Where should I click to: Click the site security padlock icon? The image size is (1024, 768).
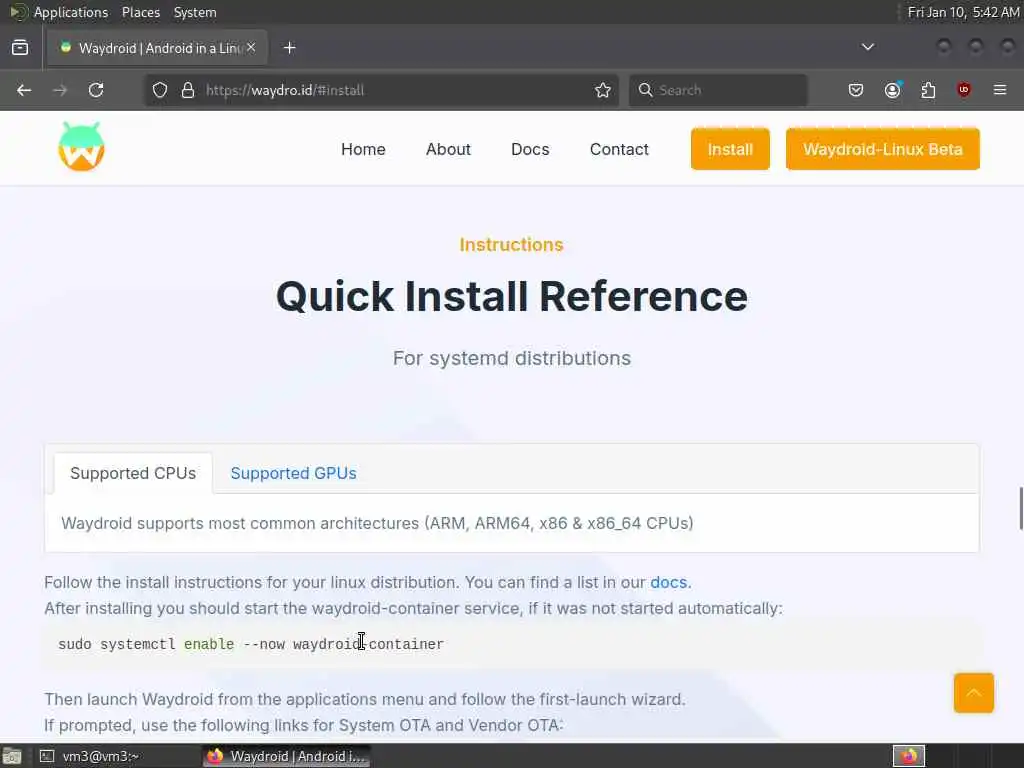coord(188,90)
